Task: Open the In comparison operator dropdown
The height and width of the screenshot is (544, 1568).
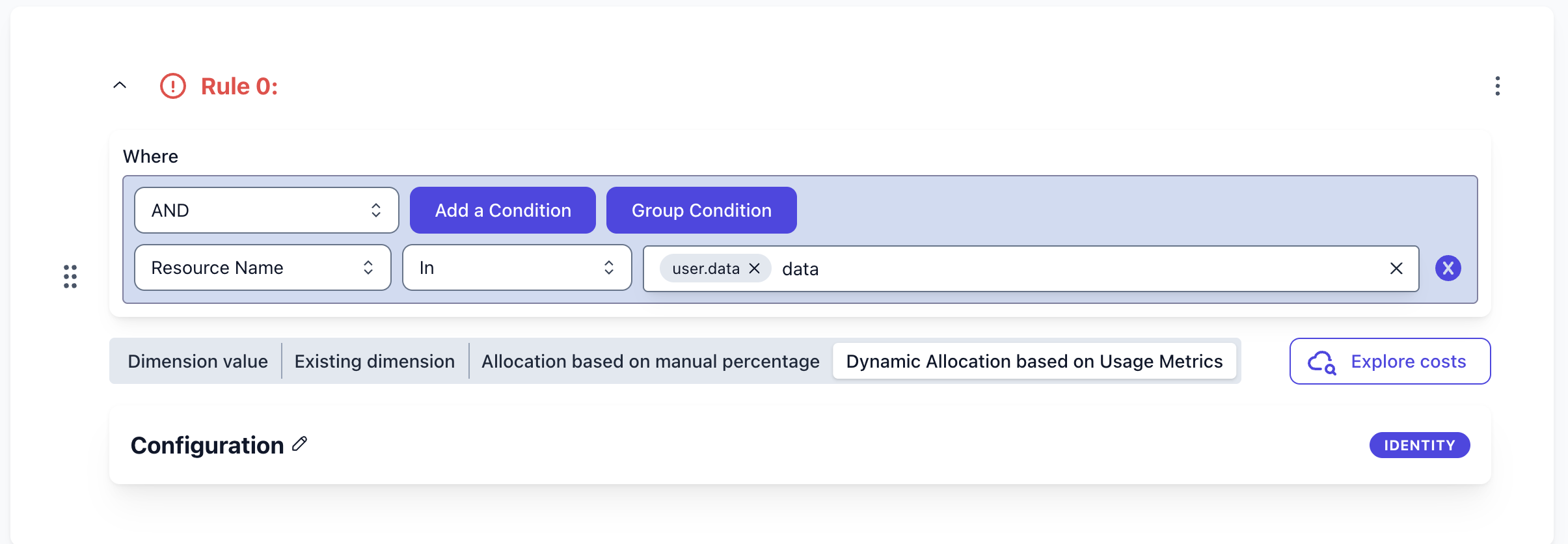Action: (x=517, y=267)
